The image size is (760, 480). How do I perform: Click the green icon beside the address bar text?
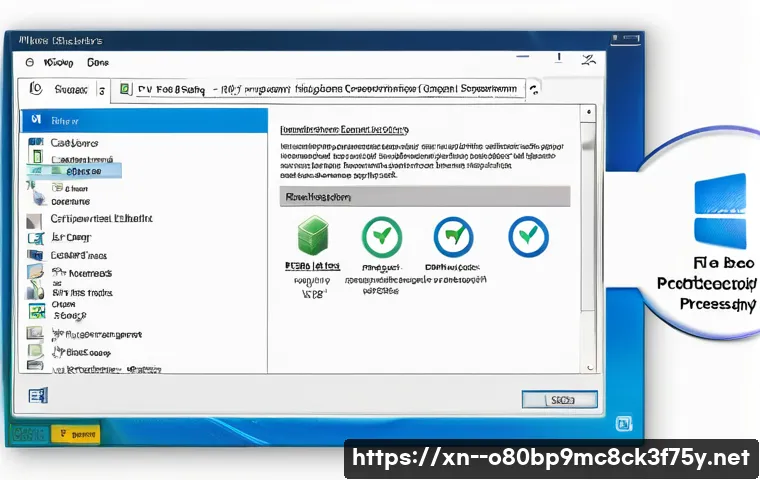[125, 89]
